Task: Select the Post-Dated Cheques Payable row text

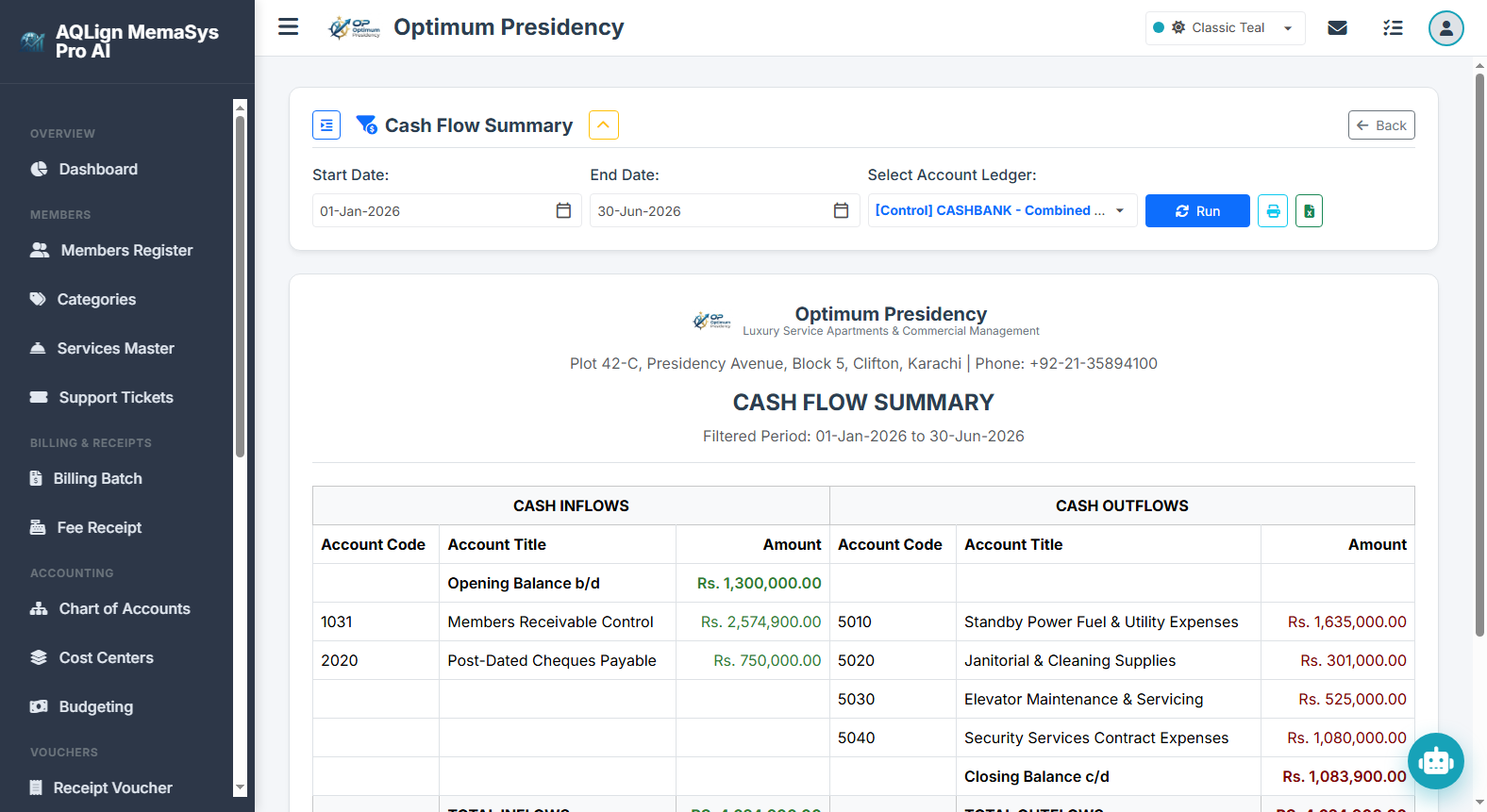Action: (x=552, y=661)
